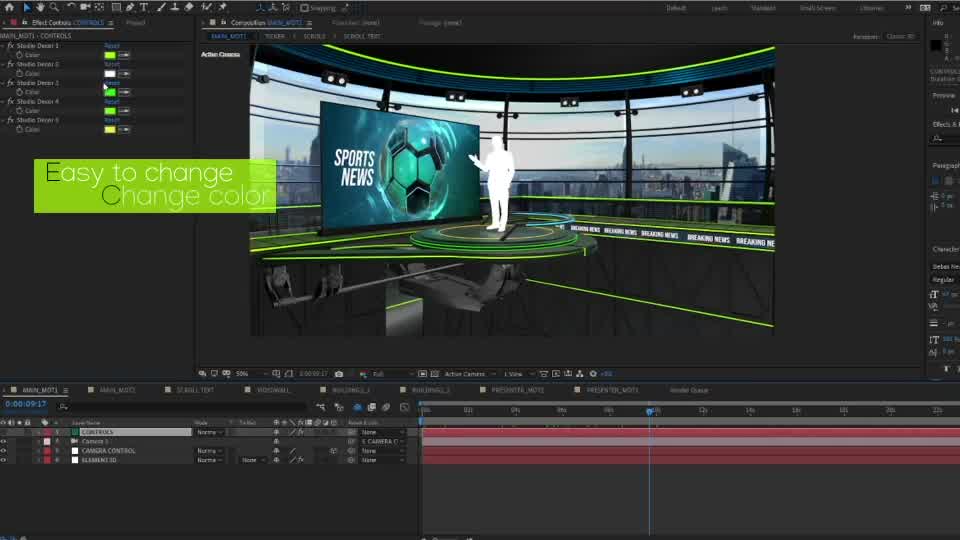Open the workspace overflow chevron

click(x=908, y=8)
